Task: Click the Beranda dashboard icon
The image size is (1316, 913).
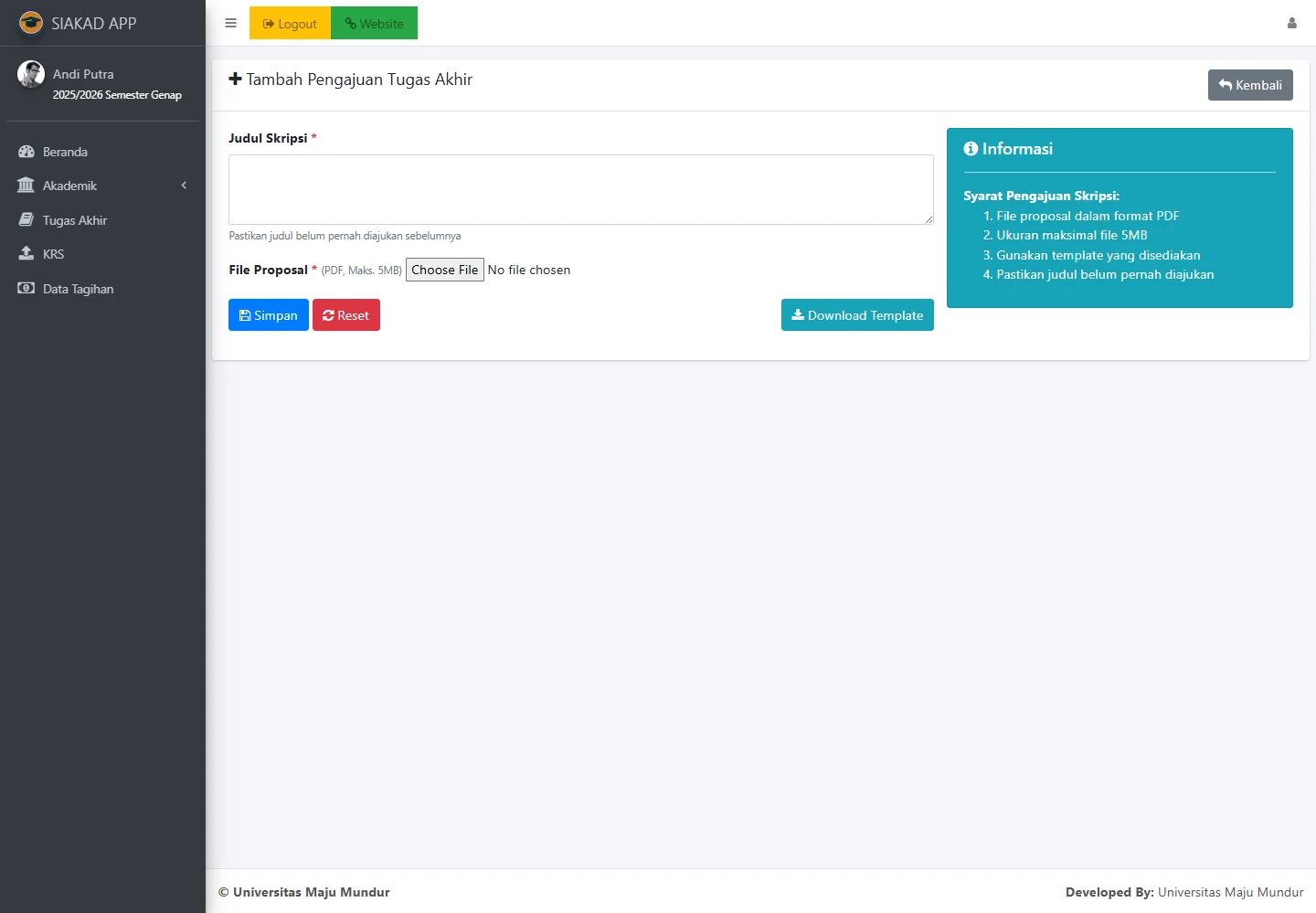Action: (x=27, y=152)
